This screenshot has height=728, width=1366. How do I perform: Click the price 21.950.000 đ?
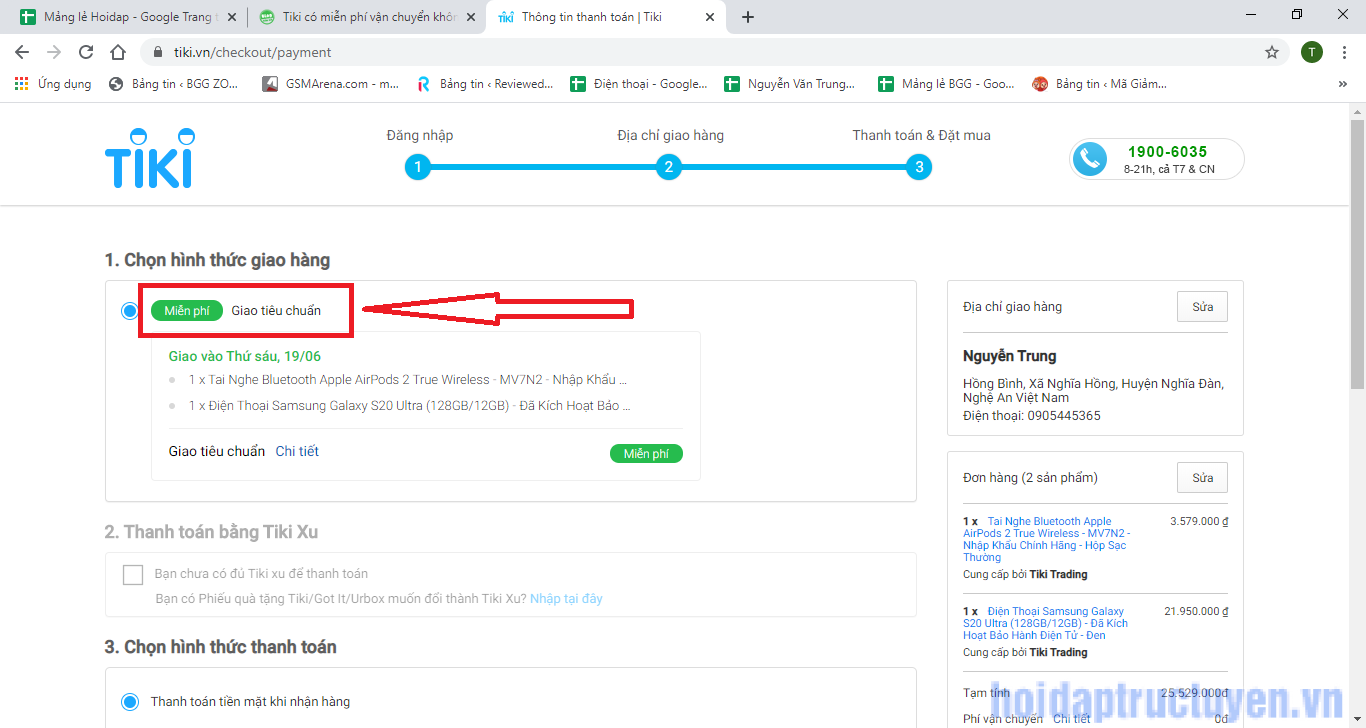point(1196,611)
